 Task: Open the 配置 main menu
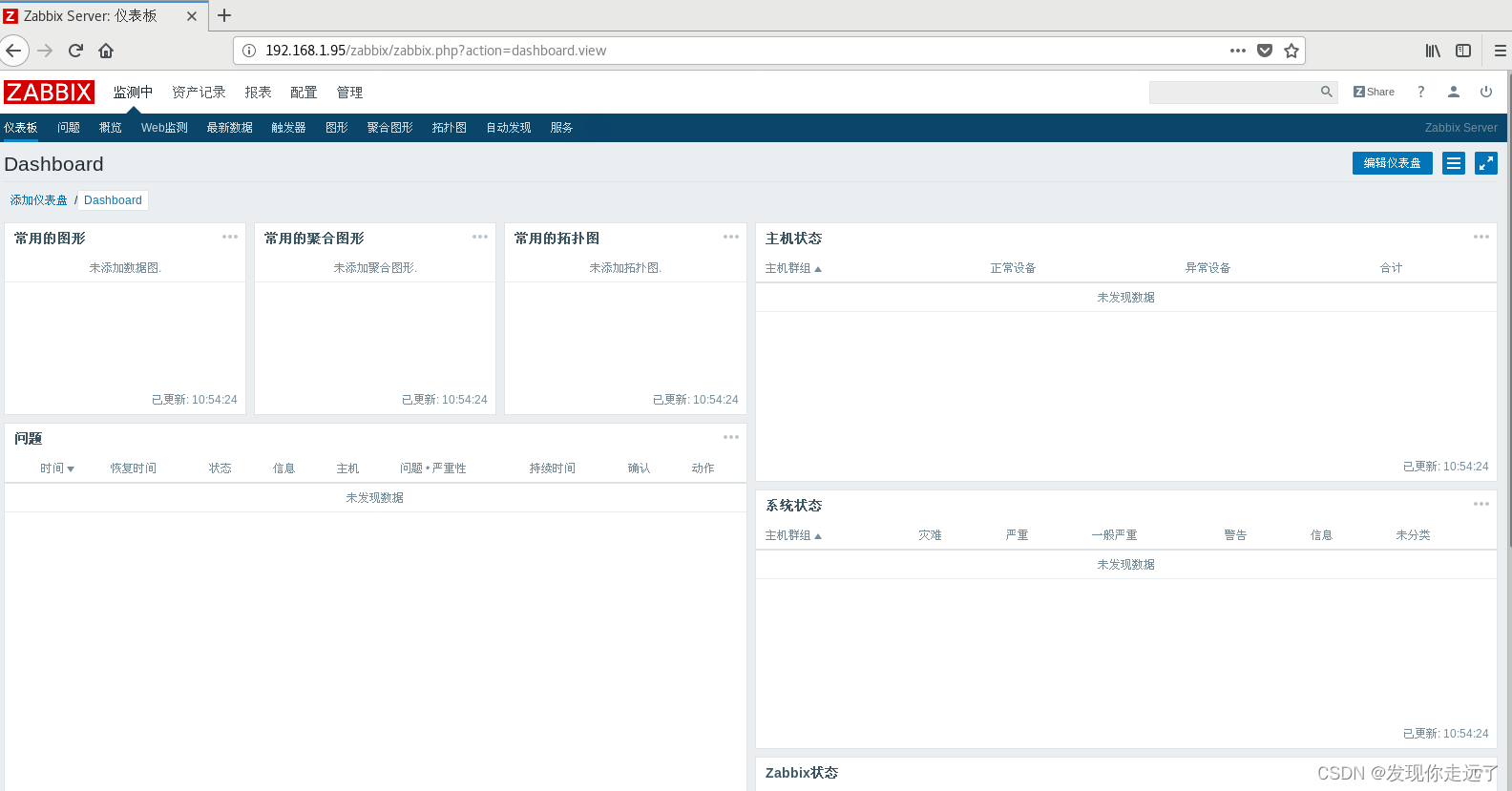pos(304,93)
